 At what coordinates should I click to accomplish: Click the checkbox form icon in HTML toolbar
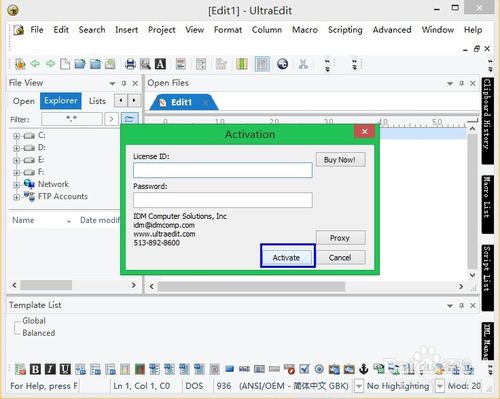coord(304,369)
